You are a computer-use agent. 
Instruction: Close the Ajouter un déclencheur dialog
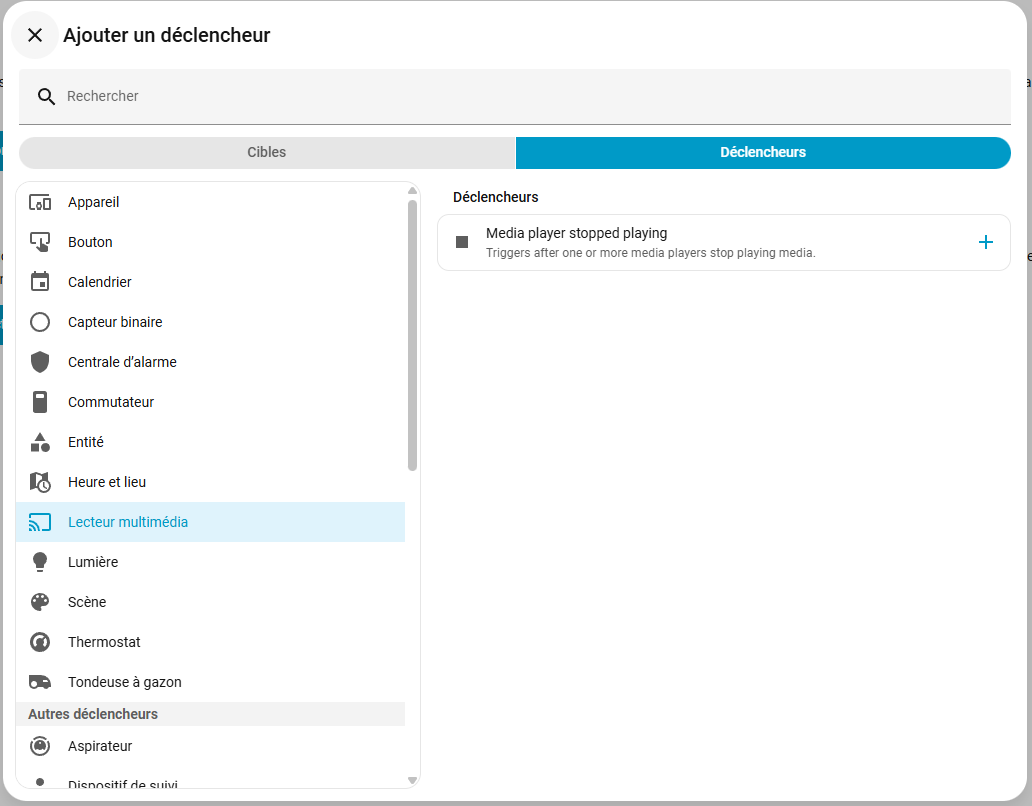click(x=35, y=35)
